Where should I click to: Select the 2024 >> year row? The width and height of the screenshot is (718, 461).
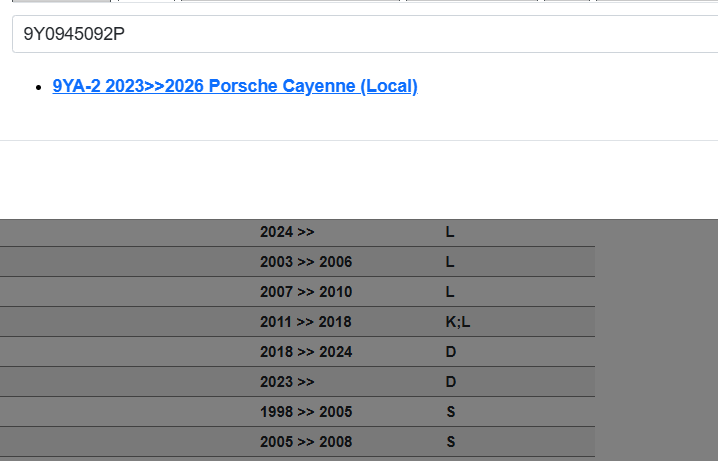click(x=287, y=232)
